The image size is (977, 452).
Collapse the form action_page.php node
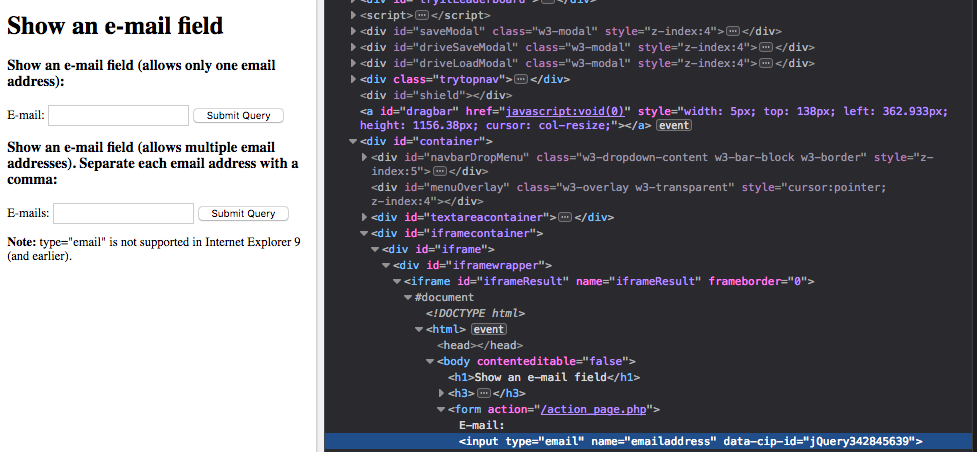(441, 410)
